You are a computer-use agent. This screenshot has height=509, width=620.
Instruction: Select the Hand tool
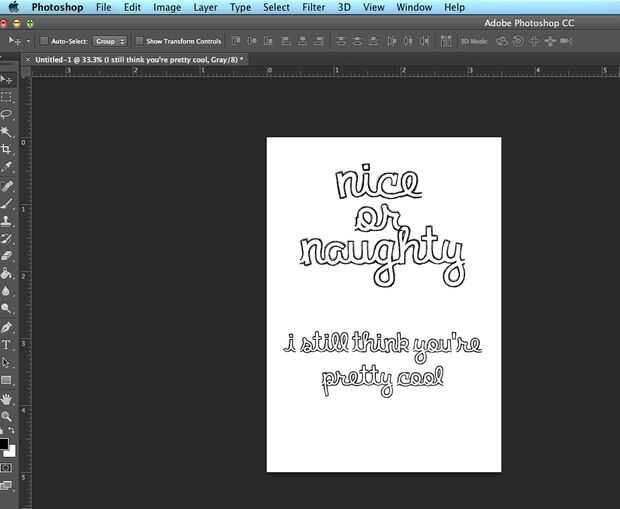(6, 399)
